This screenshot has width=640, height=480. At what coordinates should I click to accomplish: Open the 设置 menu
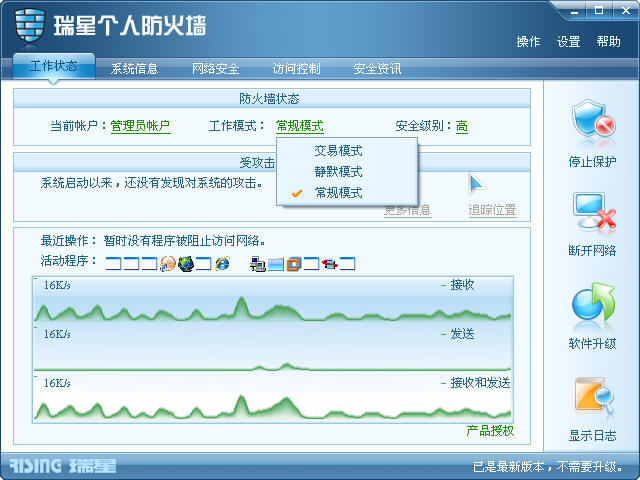pos(568,41)
